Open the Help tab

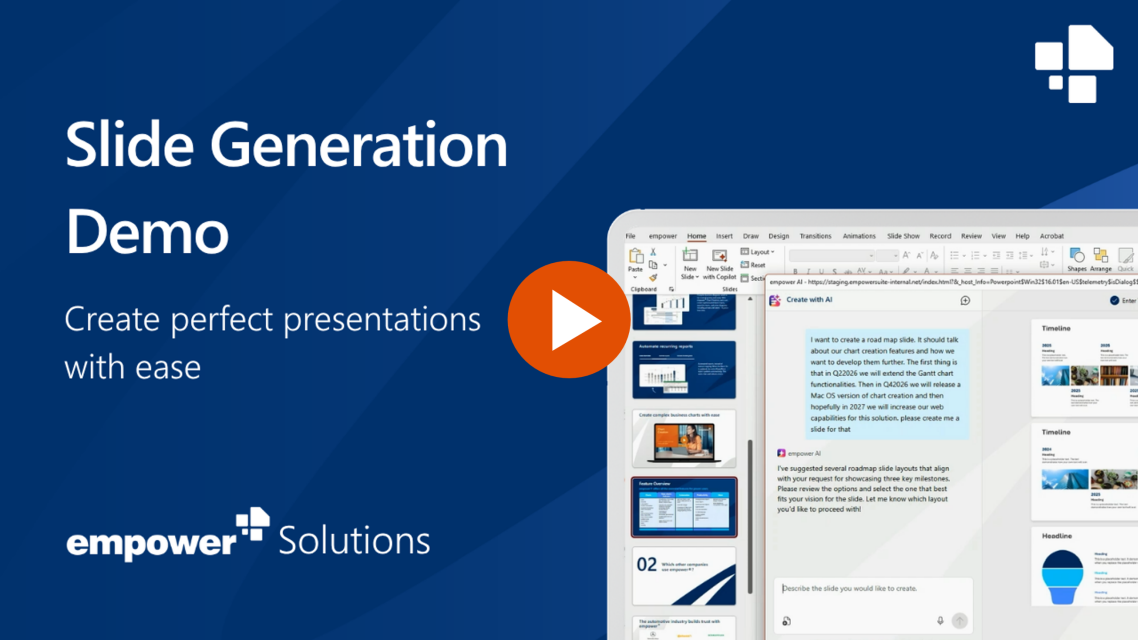1022,236
